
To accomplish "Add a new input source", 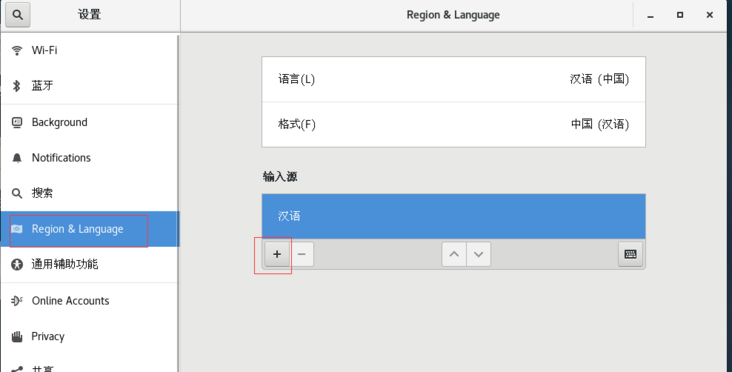I will click(x=277, y=254).
